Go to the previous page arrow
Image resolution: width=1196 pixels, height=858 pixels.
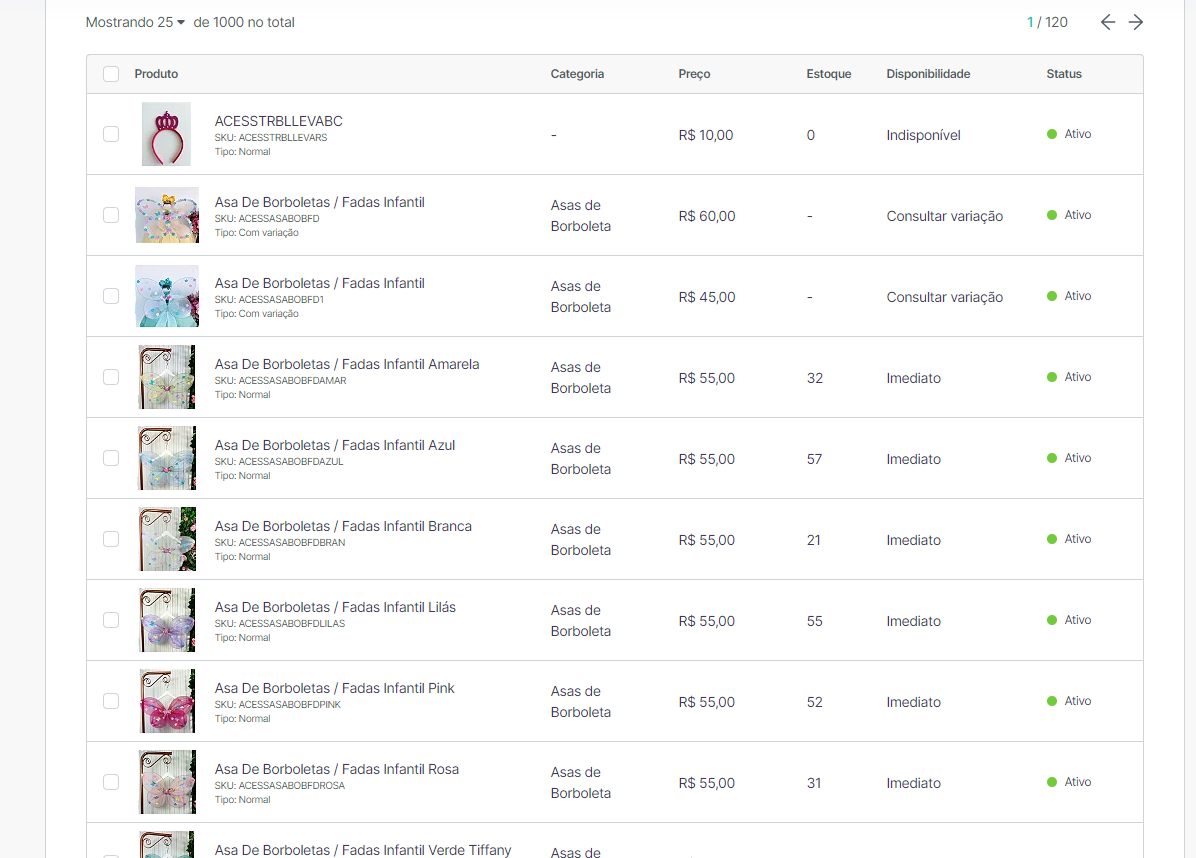pyautogui.click(x=1108, y=22)
